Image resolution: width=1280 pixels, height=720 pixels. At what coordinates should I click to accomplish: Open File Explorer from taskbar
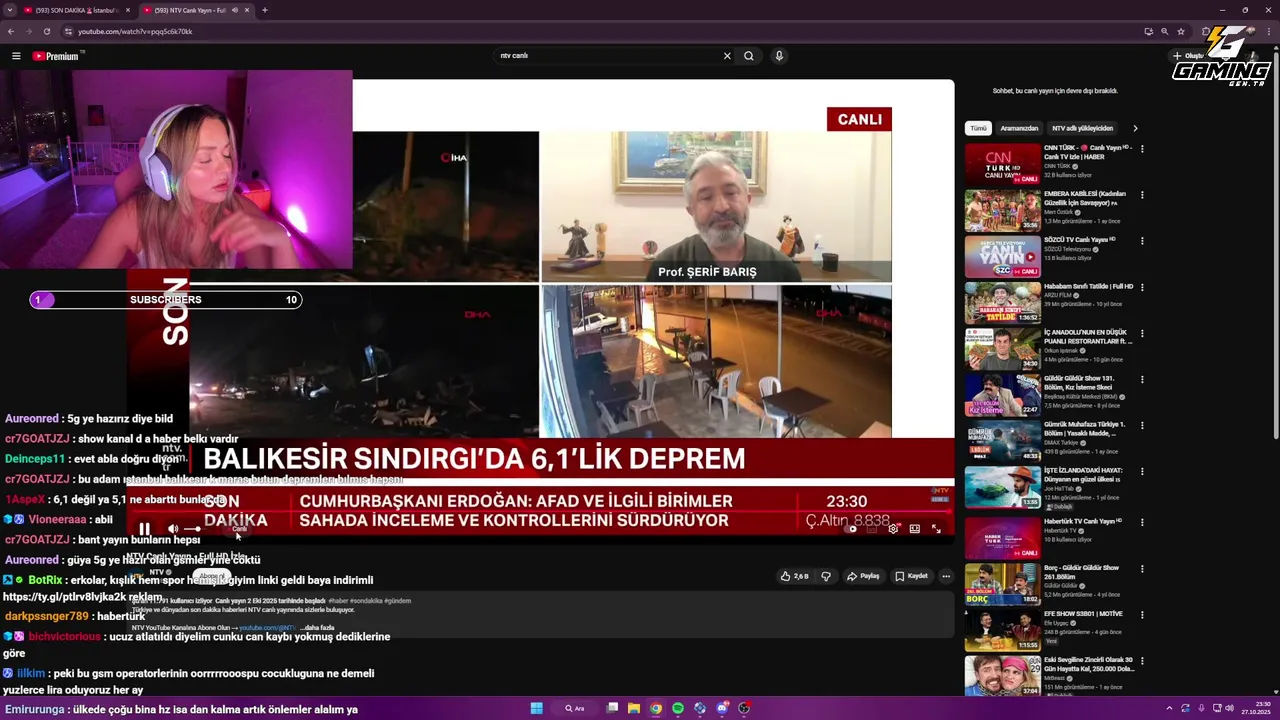pyautogui.click(x=634, y=708)
